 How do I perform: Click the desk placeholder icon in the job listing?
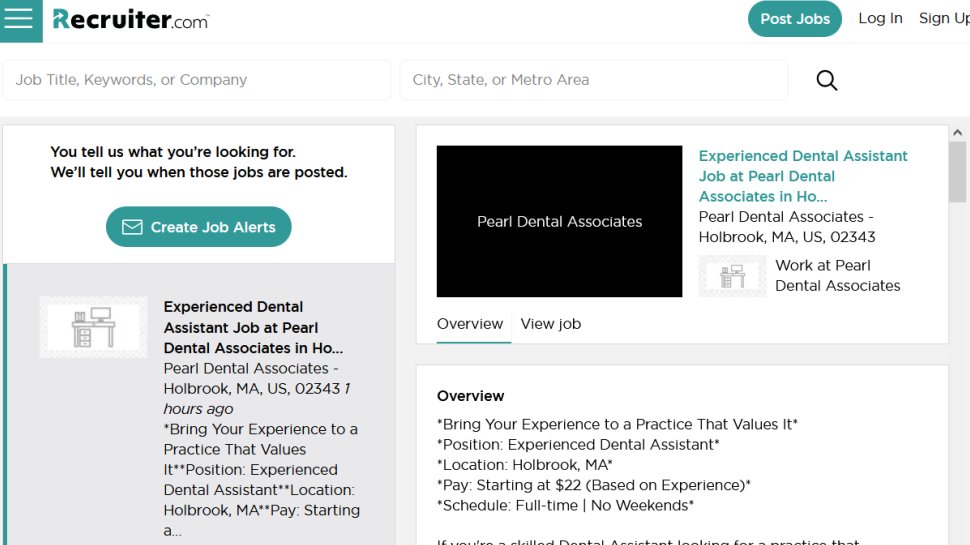93,327
